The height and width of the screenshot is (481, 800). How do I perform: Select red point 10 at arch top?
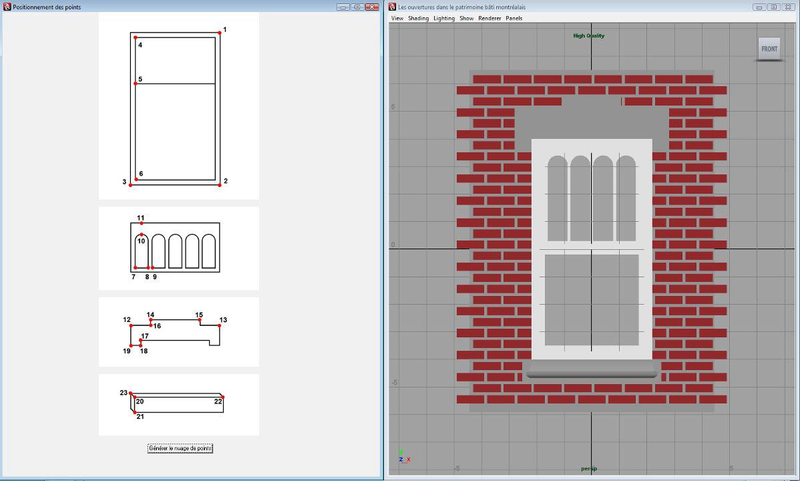142,235
